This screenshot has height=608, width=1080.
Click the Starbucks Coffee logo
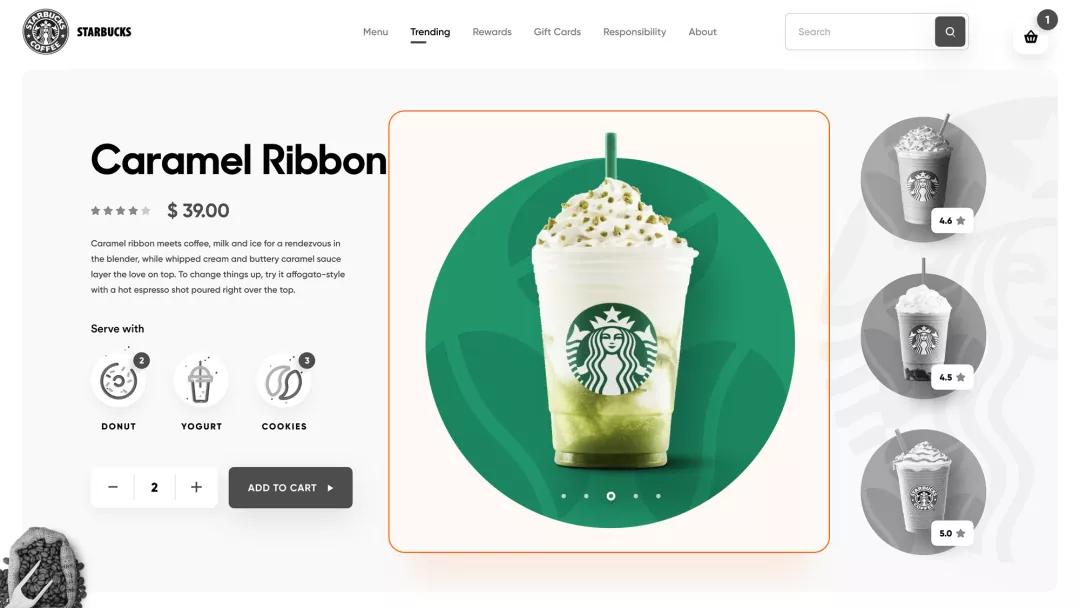[45, 32]
